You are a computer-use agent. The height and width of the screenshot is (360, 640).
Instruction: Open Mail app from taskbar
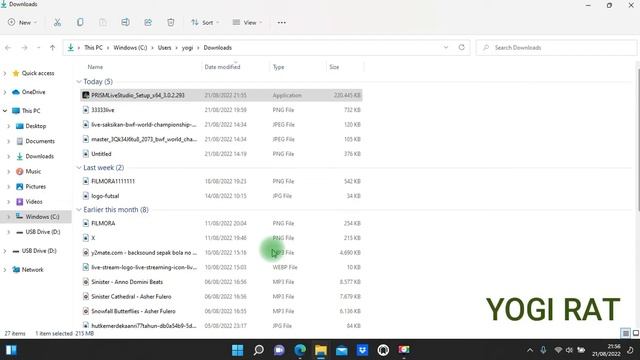(x=342, y=350)
